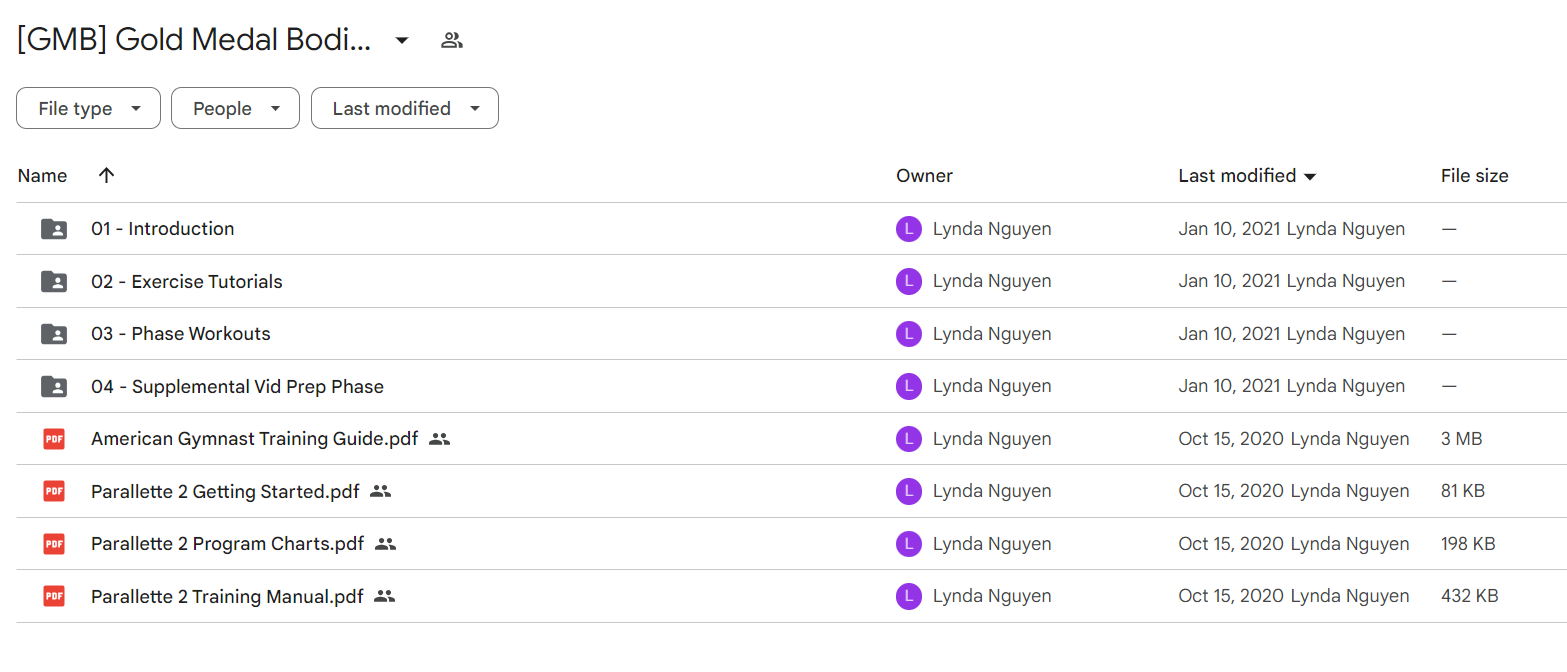Click Oct 15, 2020 date in Parallette 2 Training Manual row

(1231, 597)
